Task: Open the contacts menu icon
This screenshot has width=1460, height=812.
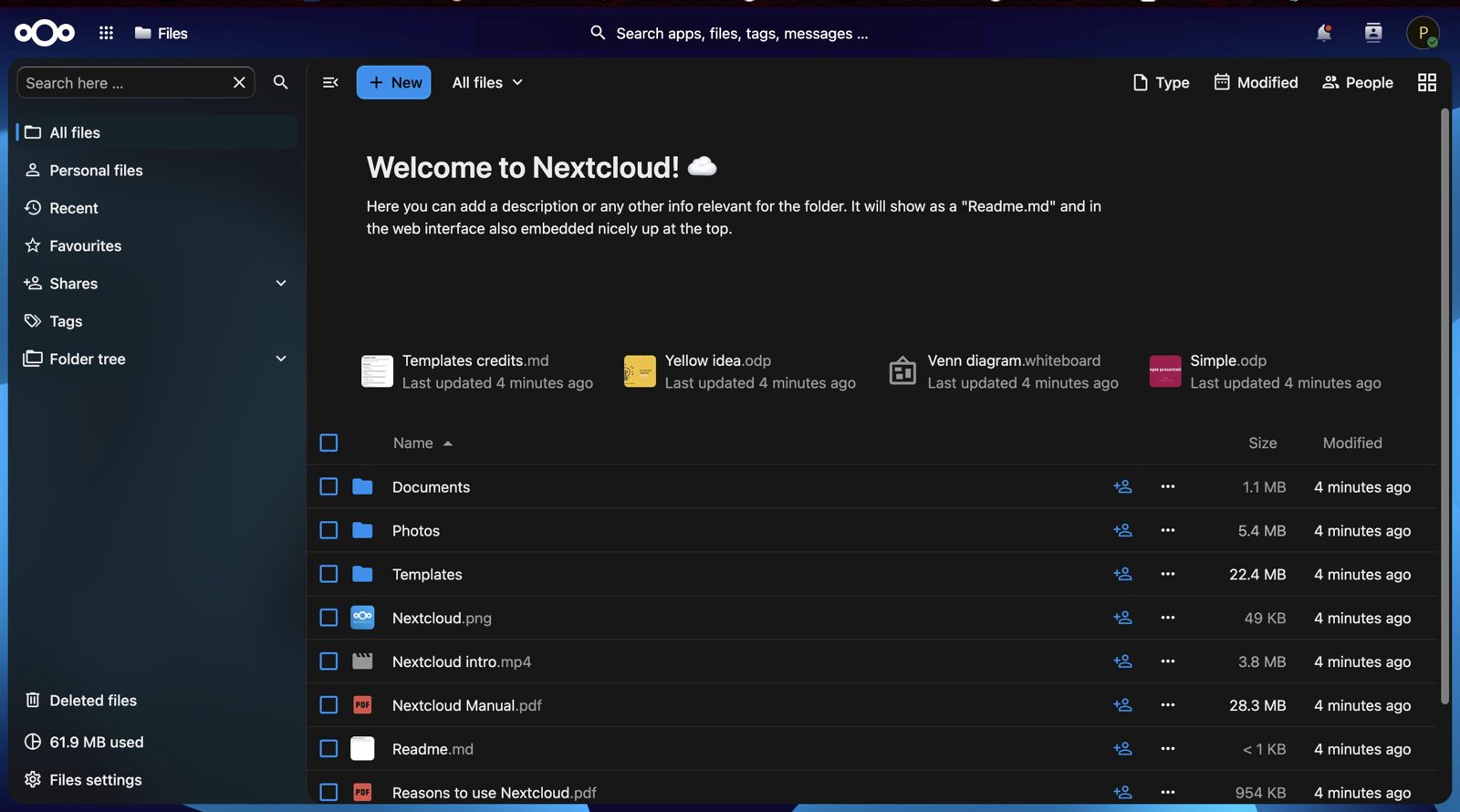Action: 1373,33
